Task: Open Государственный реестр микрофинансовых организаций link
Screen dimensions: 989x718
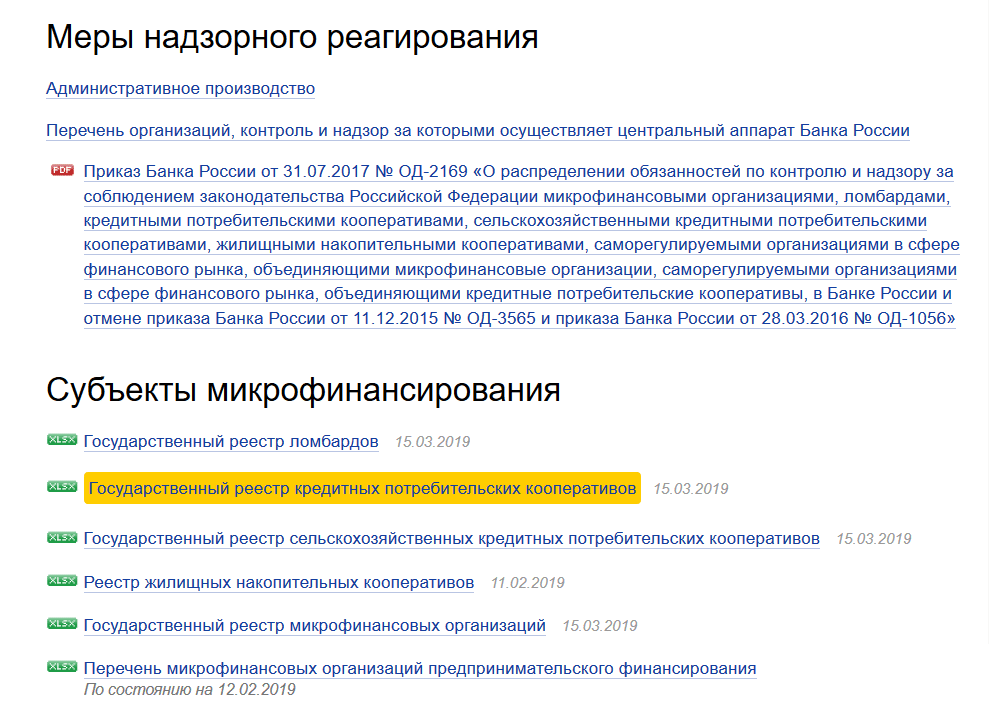Action: point(314,626)
